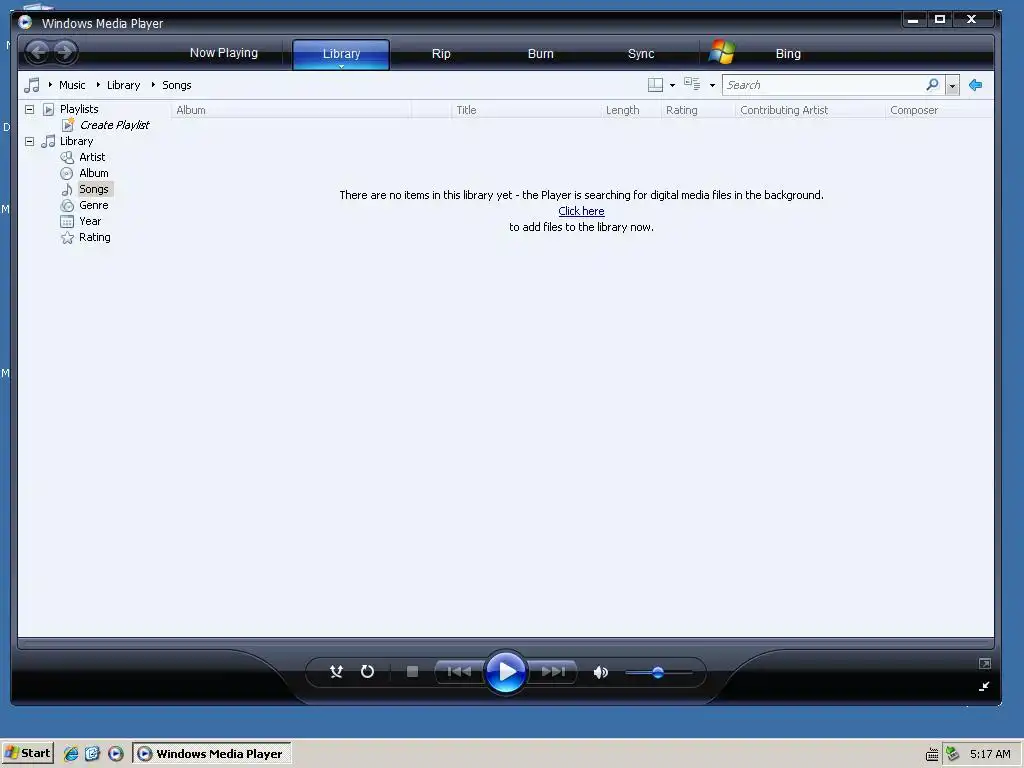Screen dimensions: 1024x768
Task: Launch Internet Explorer from quick launch
Action: tap(71, 754)
